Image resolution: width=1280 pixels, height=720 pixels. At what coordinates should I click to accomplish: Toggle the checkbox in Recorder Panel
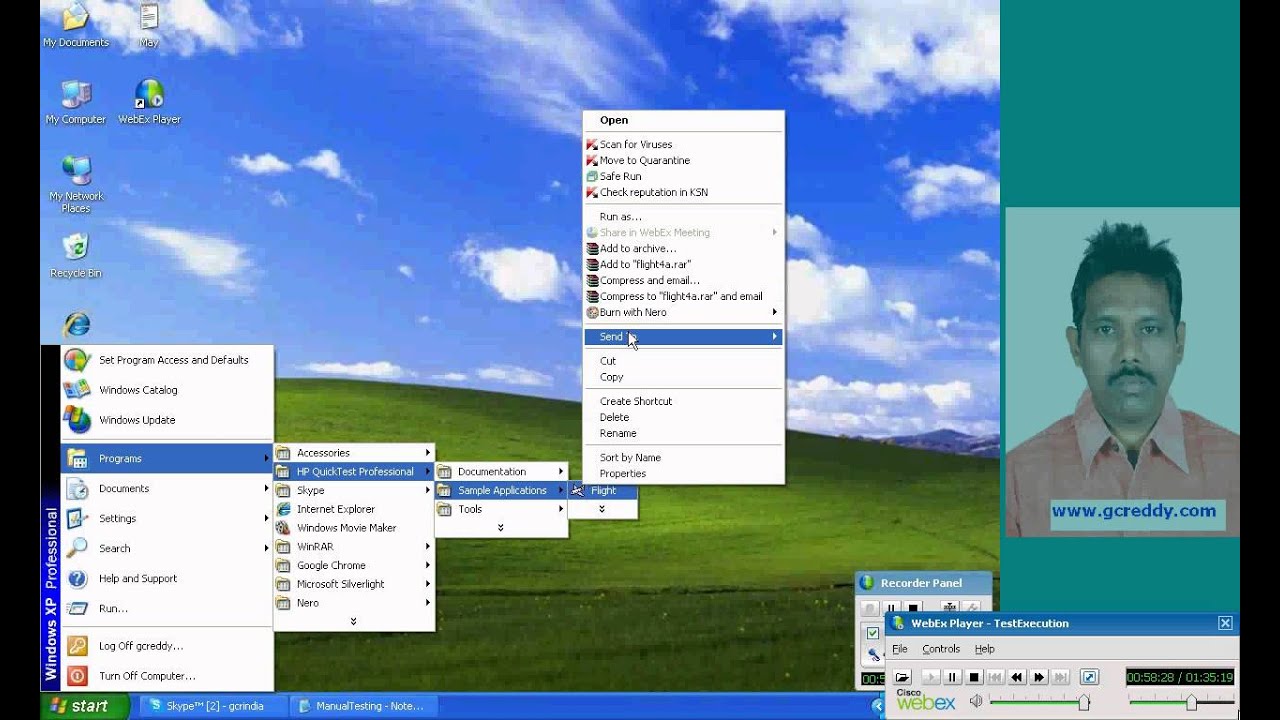(872, 633)
